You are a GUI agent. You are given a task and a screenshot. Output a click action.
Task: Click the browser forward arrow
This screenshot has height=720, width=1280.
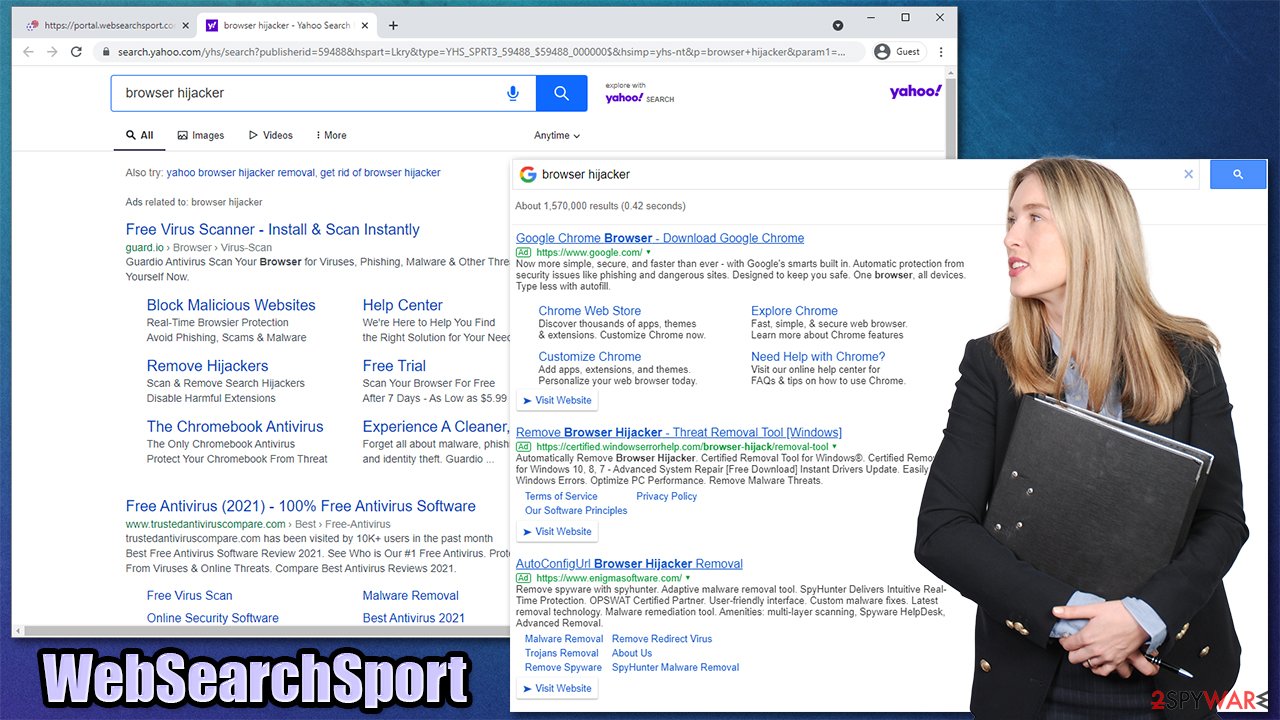[52, 52]
